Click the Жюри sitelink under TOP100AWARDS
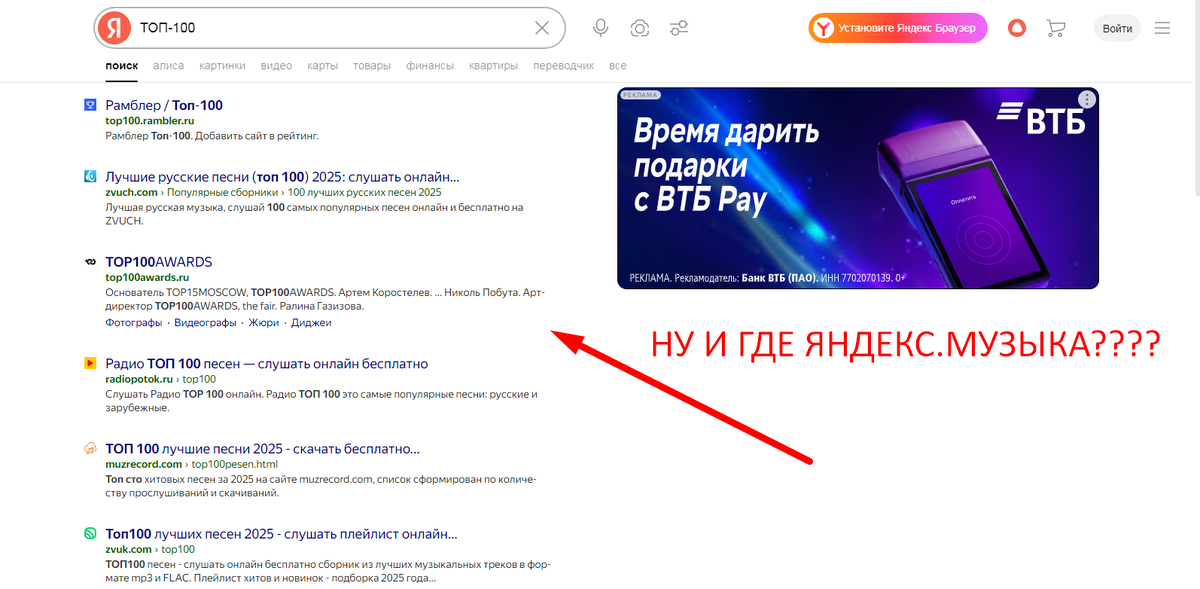 263,322
